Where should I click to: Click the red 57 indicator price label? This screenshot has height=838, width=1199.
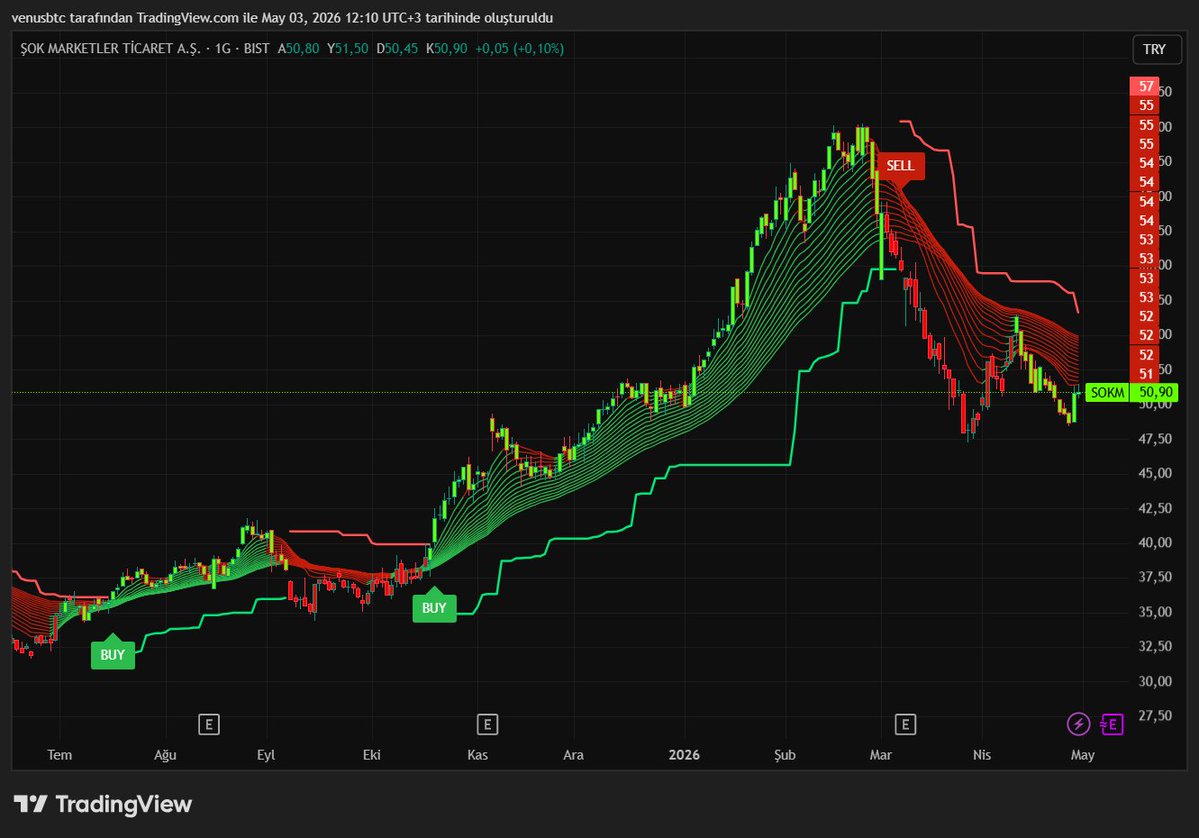click(1145, 86)
